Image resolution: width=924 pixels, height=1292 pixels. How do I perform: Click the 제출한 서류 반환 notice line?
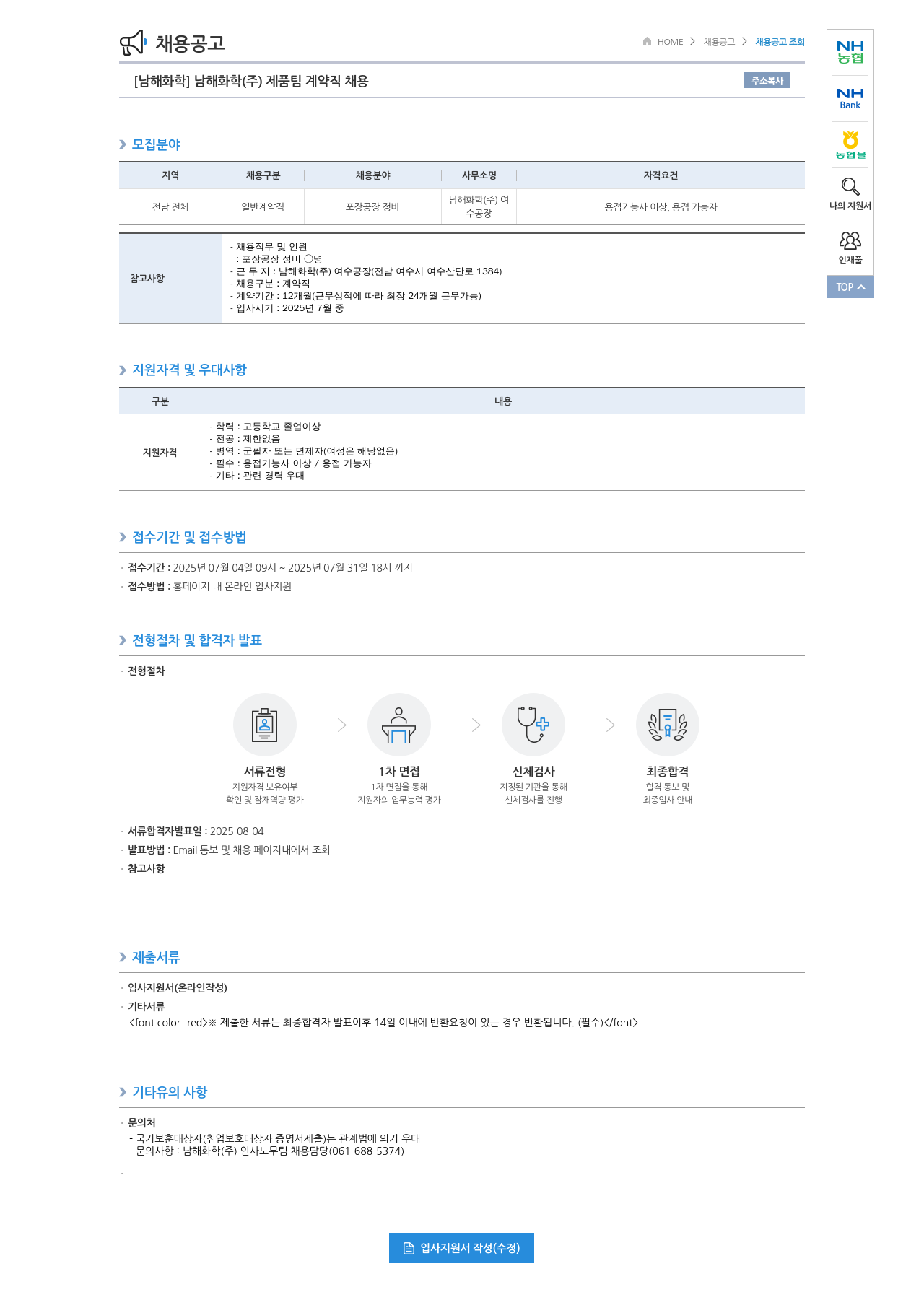[x=383, y=1023]
